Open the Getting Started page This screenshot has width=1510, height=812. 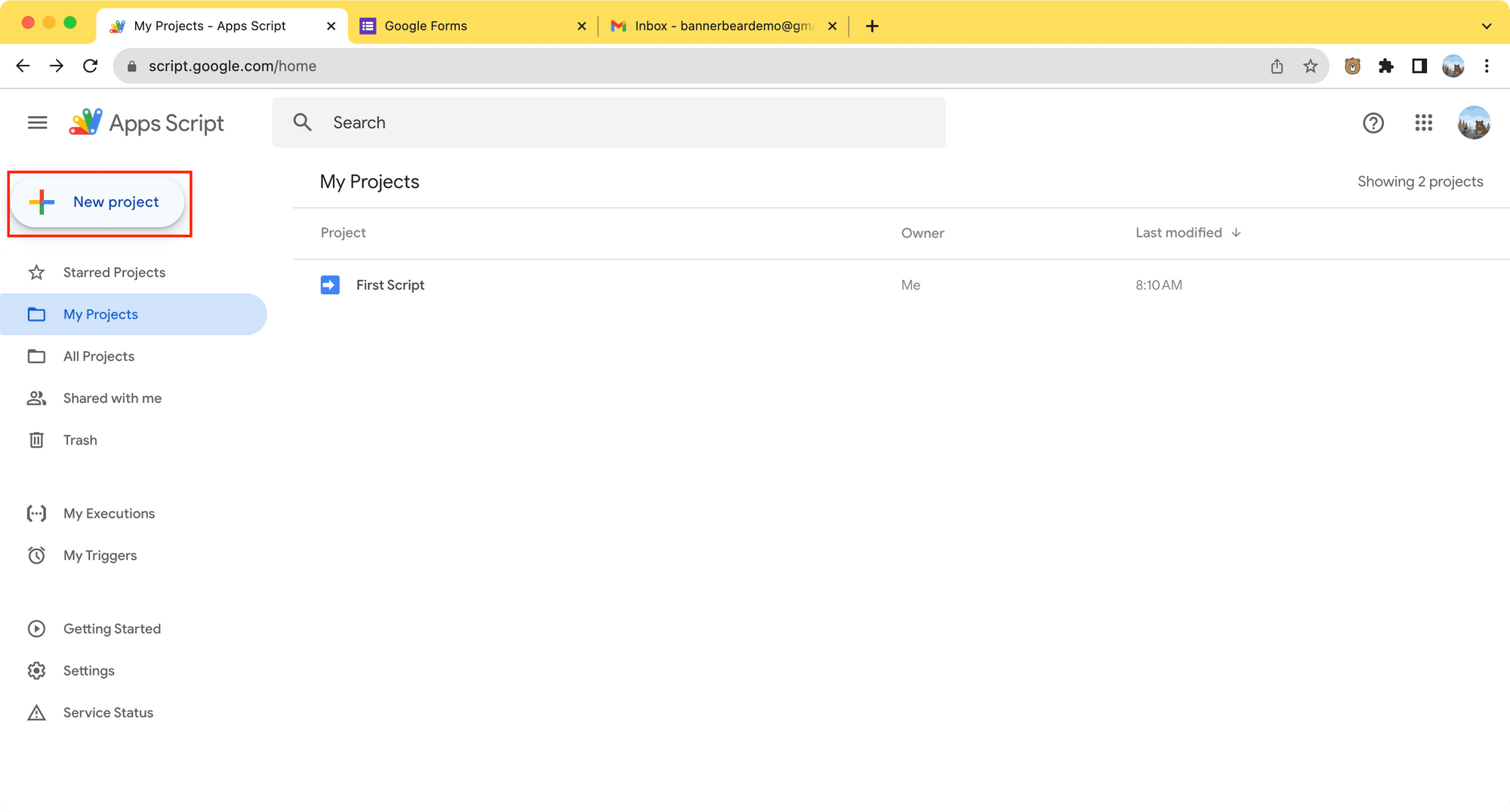(112, 628)
